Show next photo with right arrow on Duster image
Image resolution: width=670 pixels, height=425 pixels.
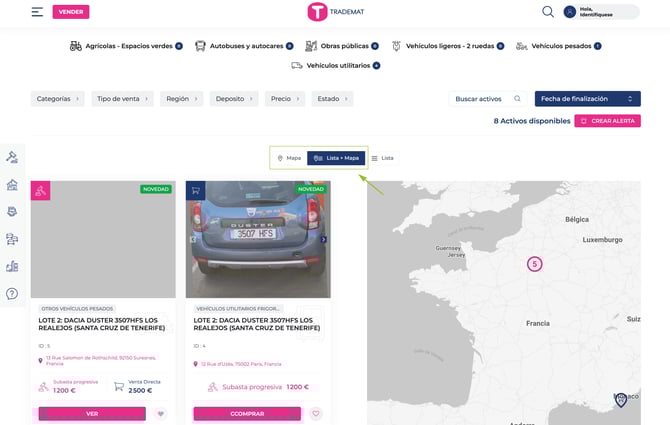pos(323,240)
